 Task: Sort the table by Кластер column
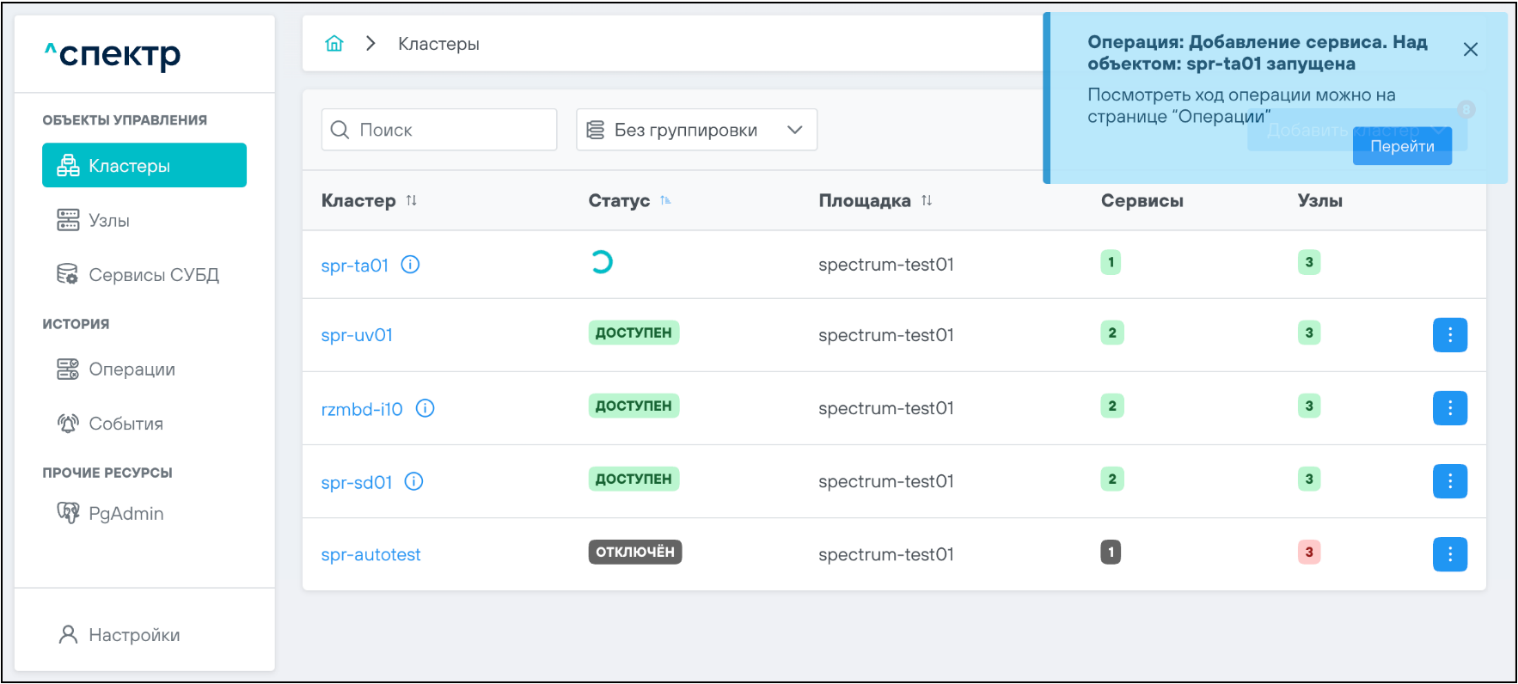411,201
